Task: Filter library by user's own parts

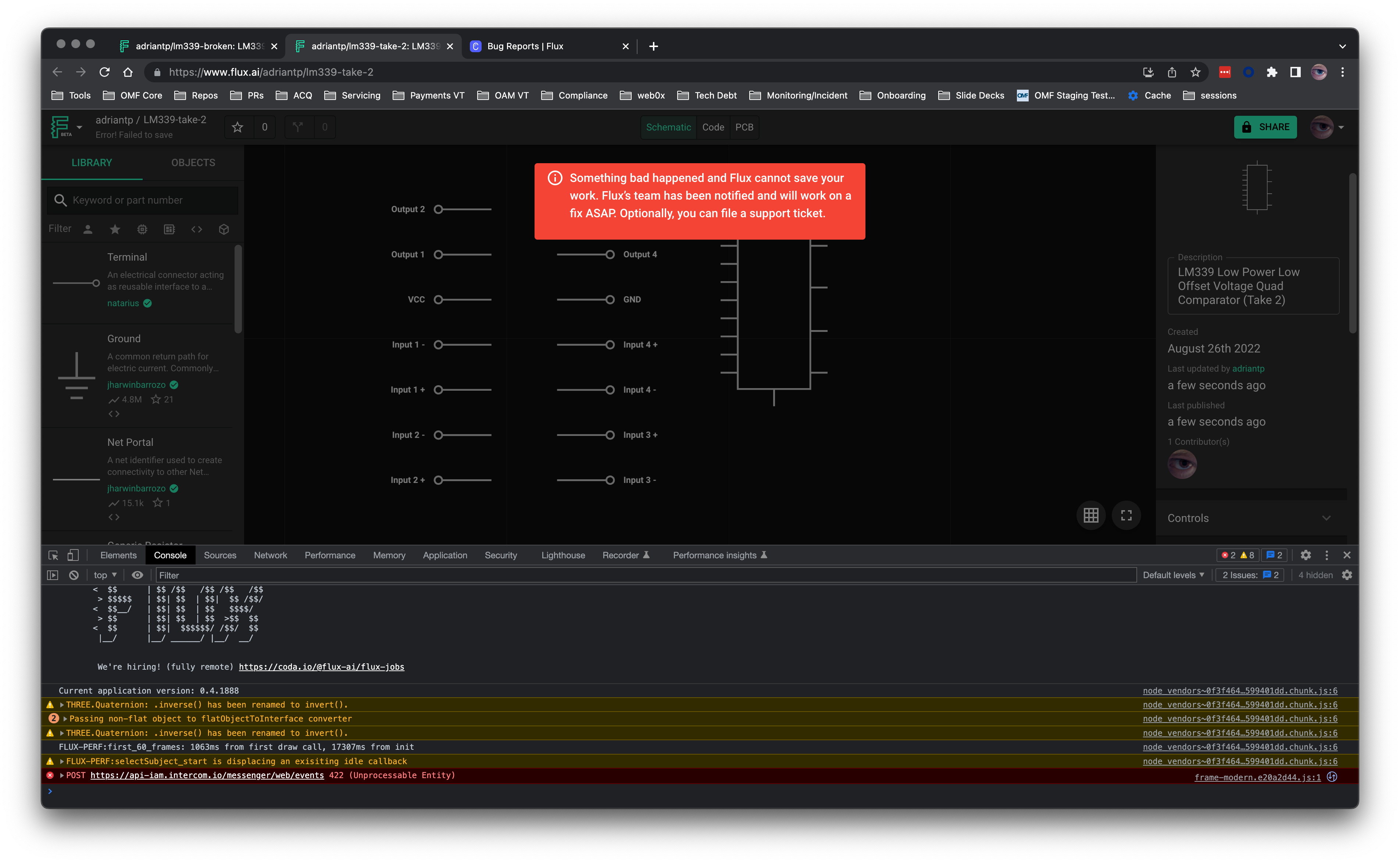Action: (x=88, y=229)
